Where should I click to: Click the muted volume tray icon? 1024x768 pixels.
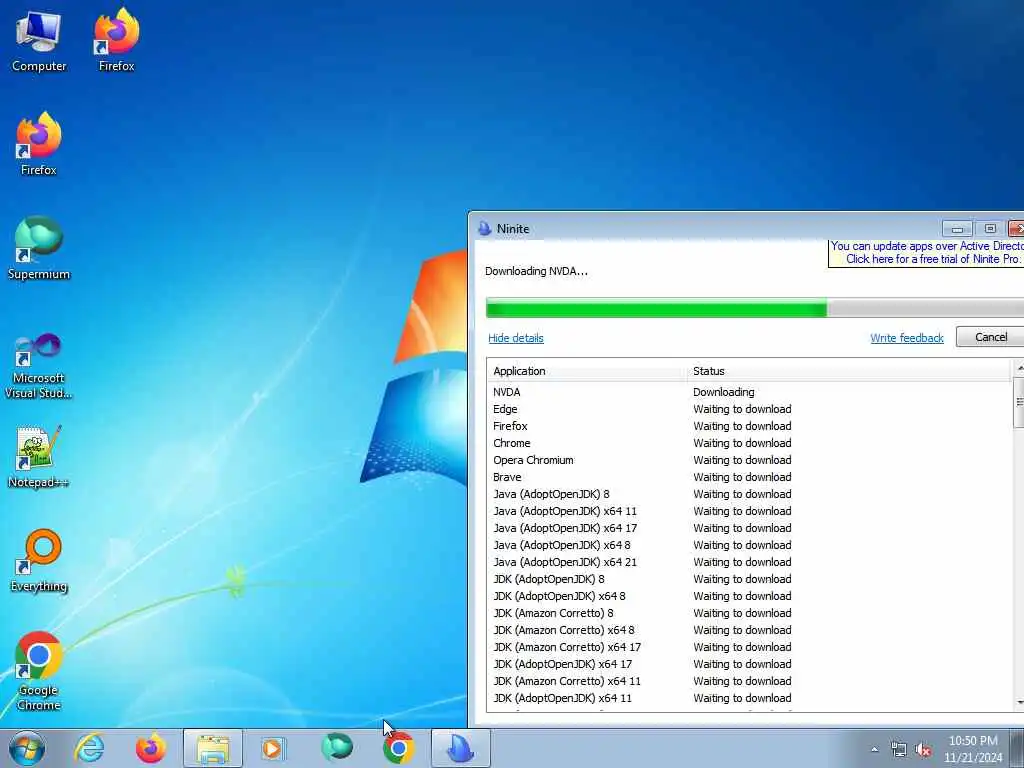(x=923, y=750)
